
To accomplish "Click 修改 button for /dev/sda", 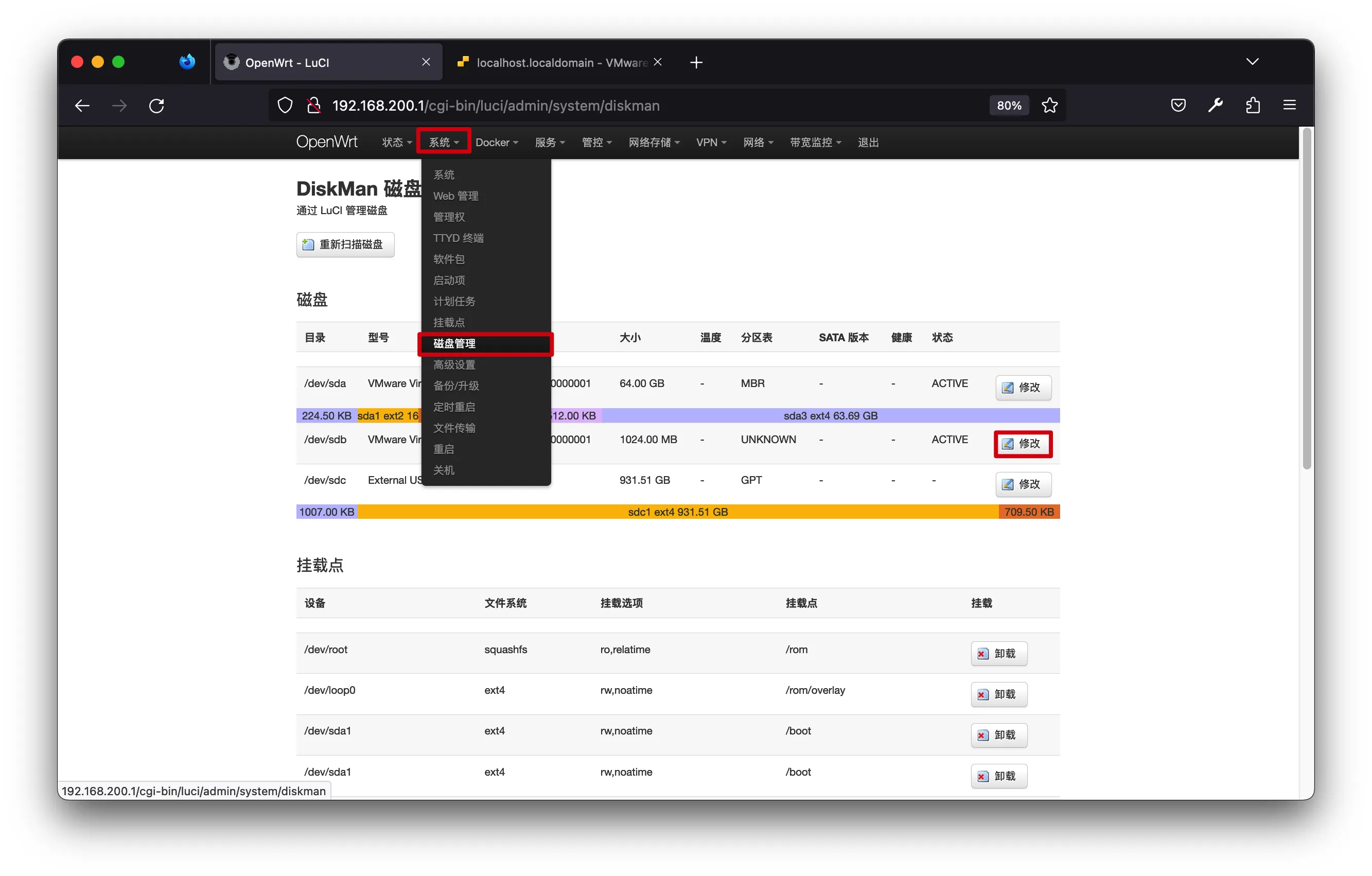I will tap(1023, 388).
